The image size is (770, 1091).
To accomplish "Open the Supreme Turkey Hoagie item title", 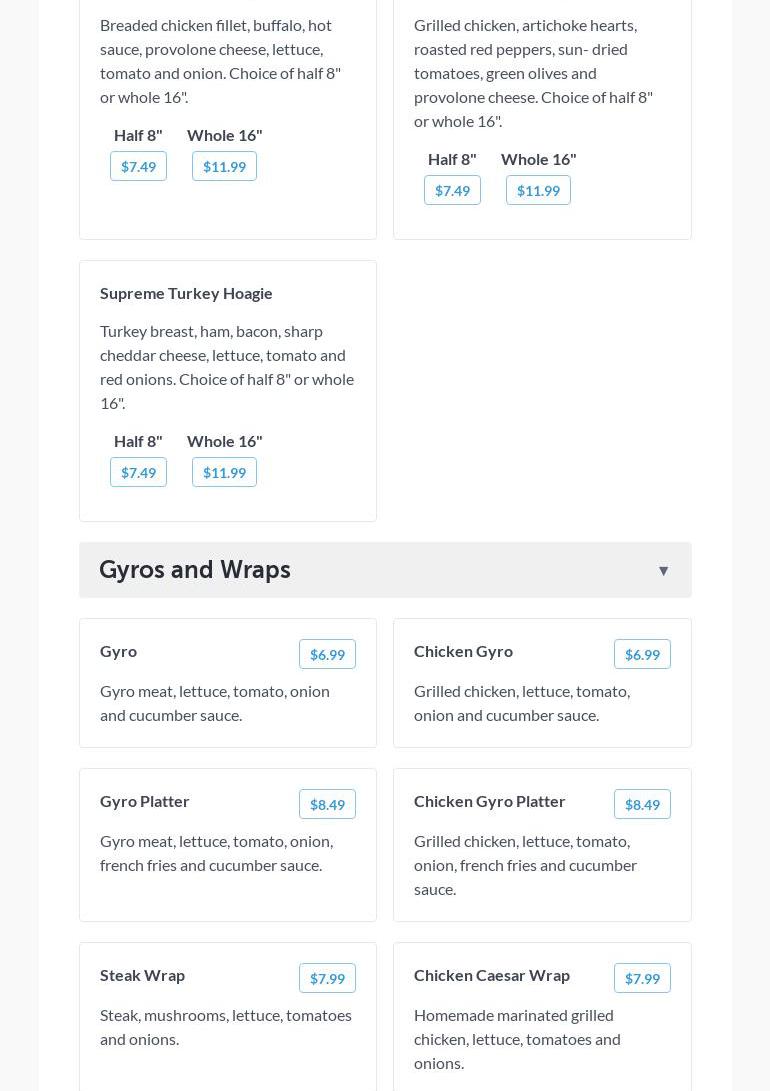I will point(186,293).
